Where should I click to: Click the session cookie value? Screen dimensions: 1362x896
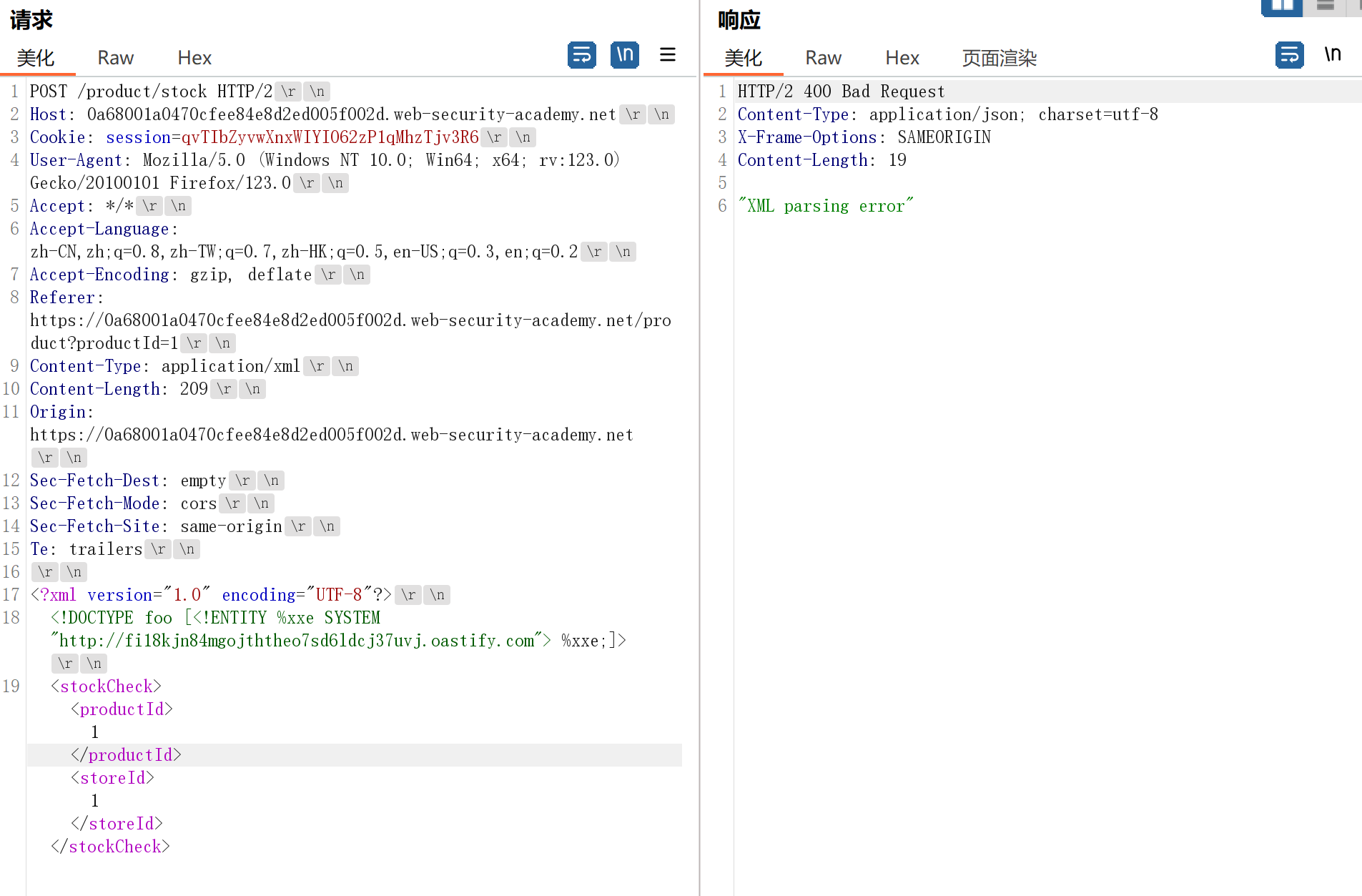click(x=330, y=137)
